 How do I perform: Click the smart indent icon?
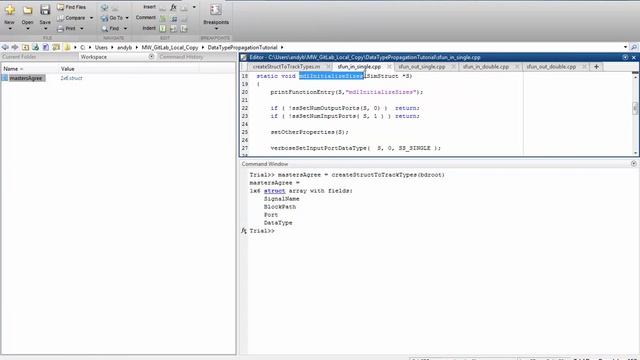[163, 29]
